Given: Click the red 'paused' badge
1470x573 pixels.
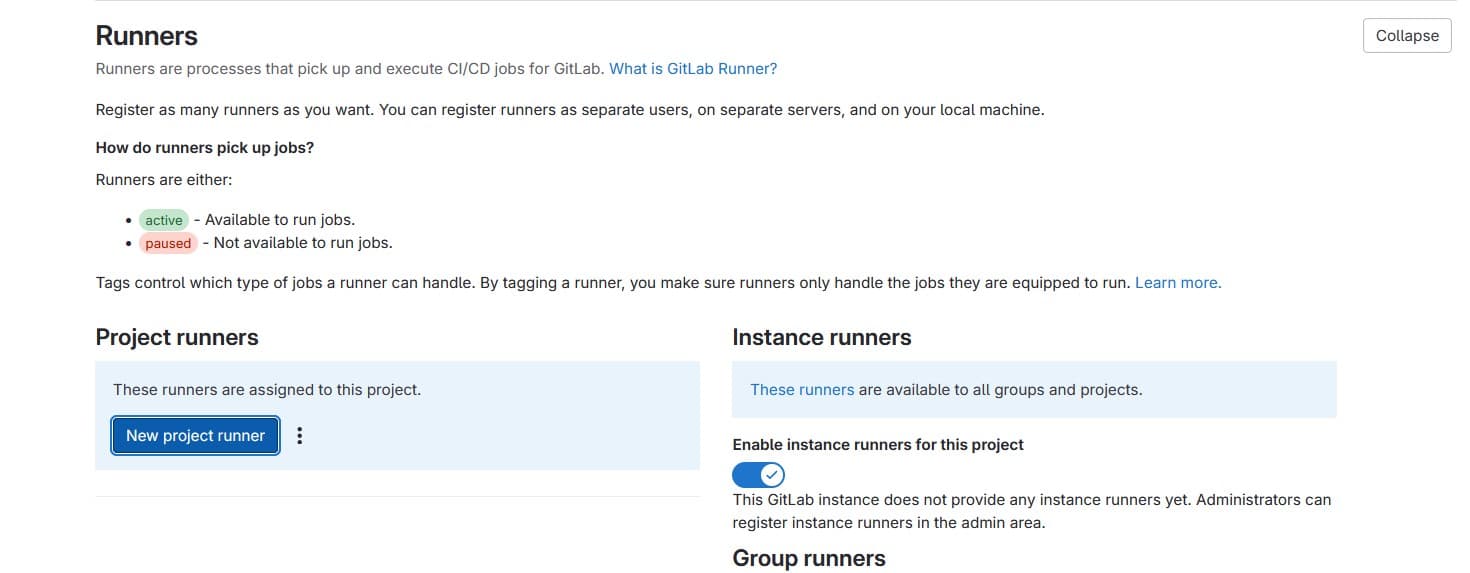Looking at the screenshot, I should click(168, 243).
